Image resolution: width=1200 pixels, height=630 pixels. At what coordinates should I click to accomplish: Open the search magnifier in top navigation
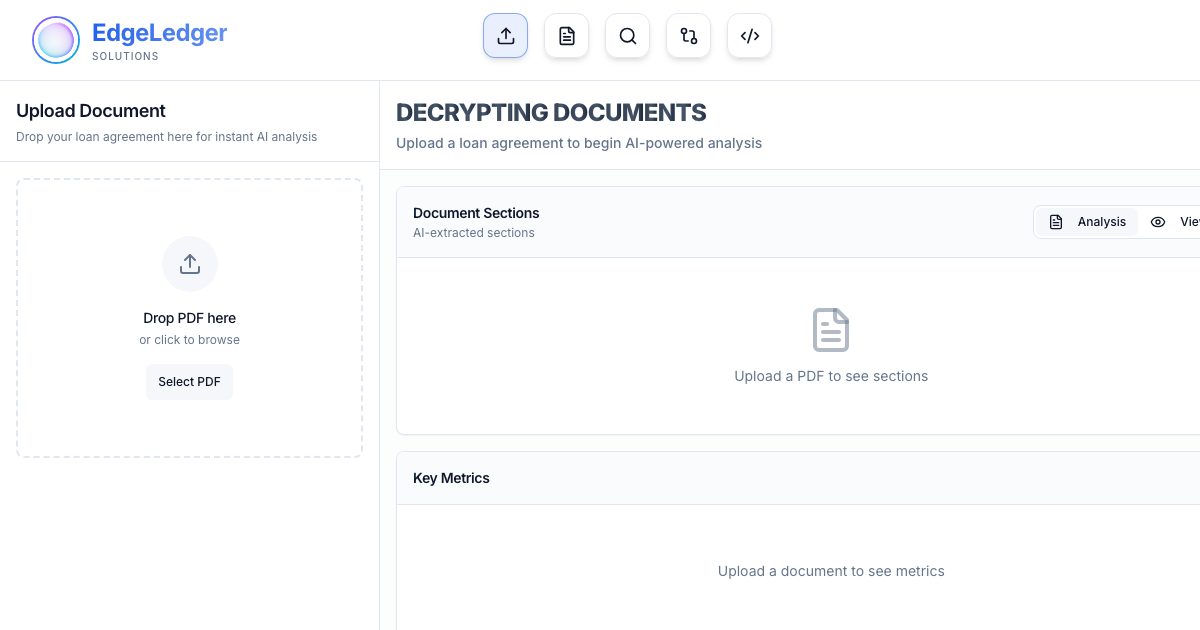627,36
